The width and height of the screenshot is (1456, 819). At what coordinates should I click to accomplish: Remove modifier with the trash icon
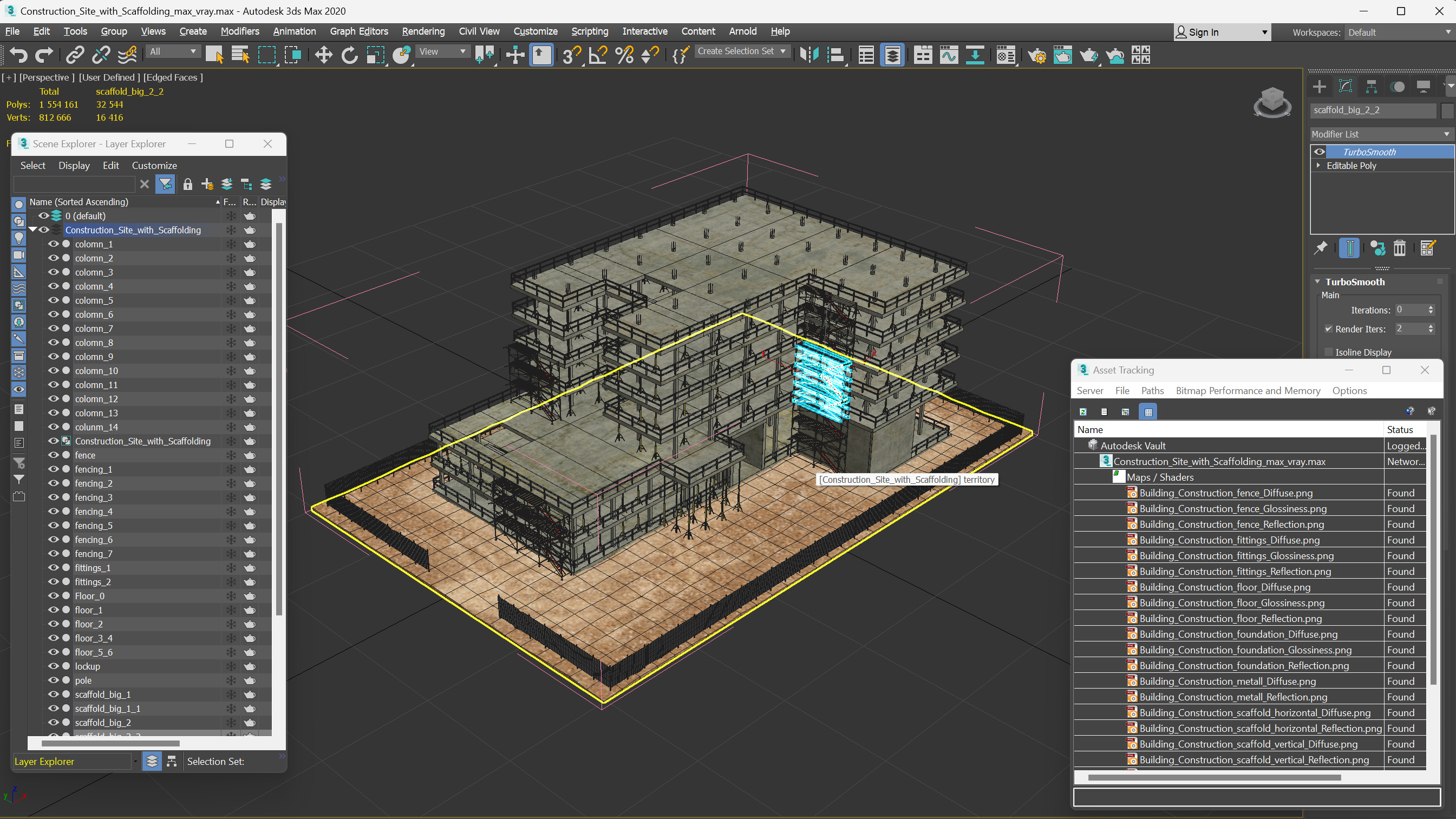(1400, 248)
